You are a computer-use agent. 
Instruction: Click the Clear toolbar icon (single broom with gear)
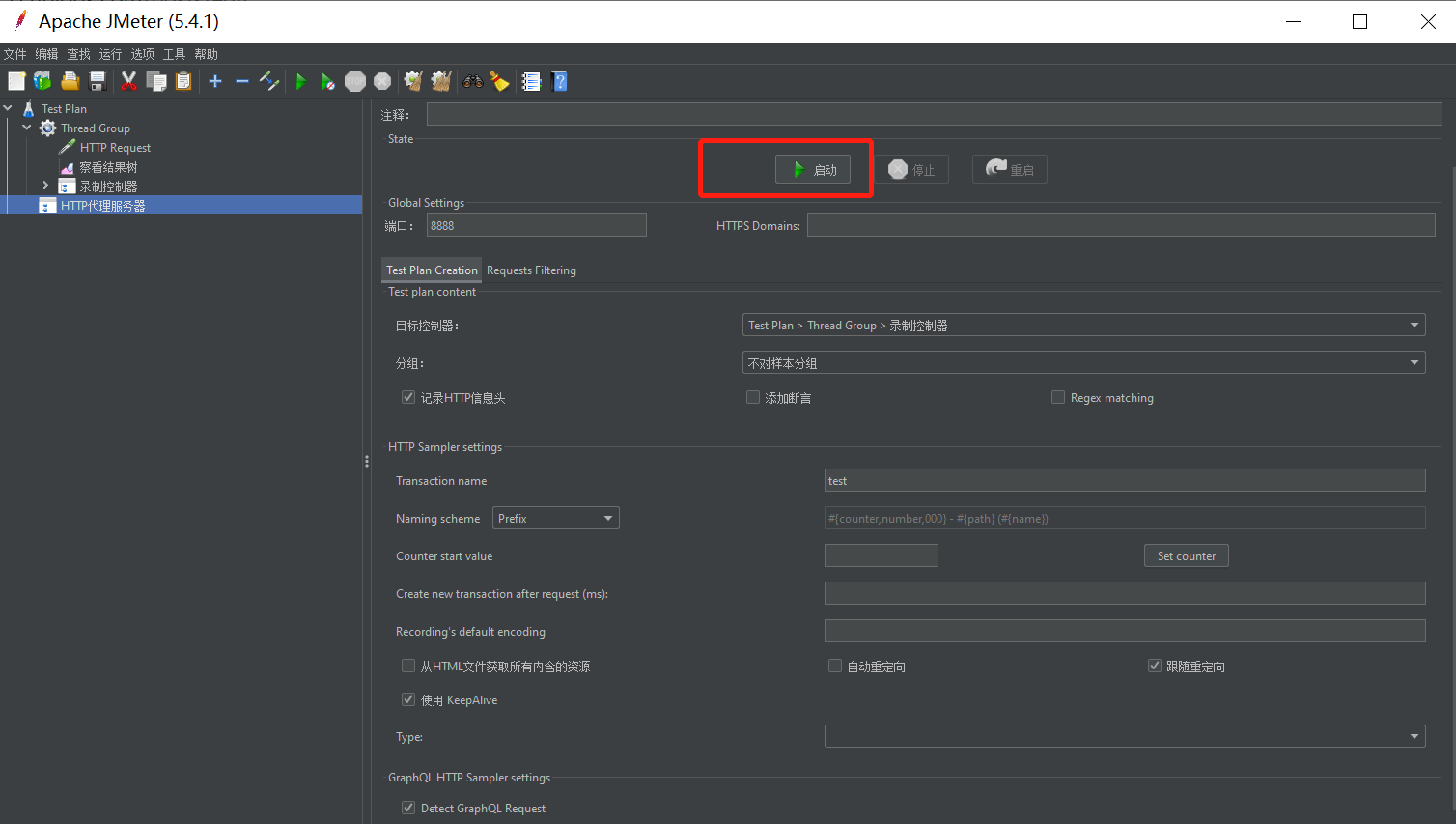coord(413,82)
